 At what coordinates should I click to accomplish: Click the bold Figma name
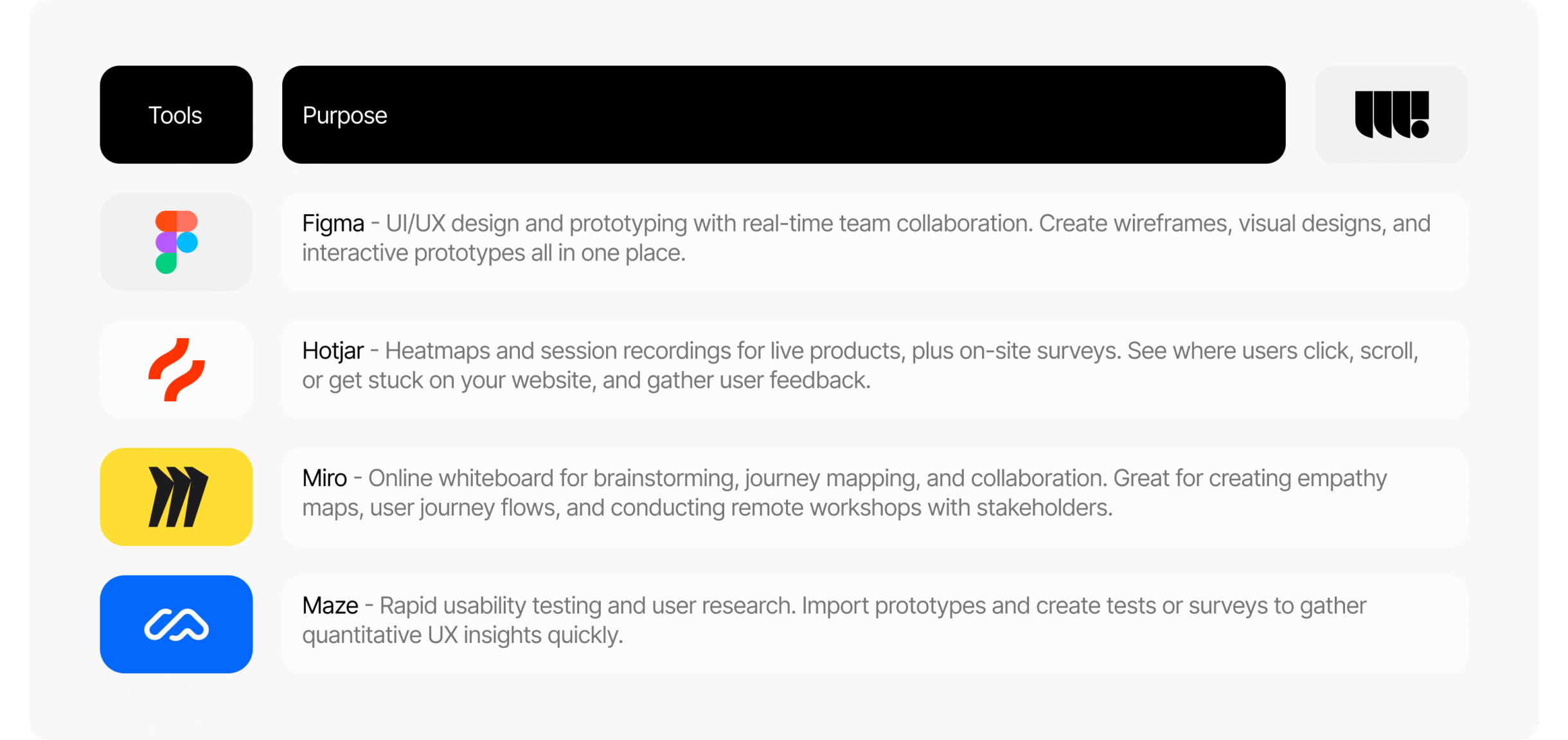[333, 224]
